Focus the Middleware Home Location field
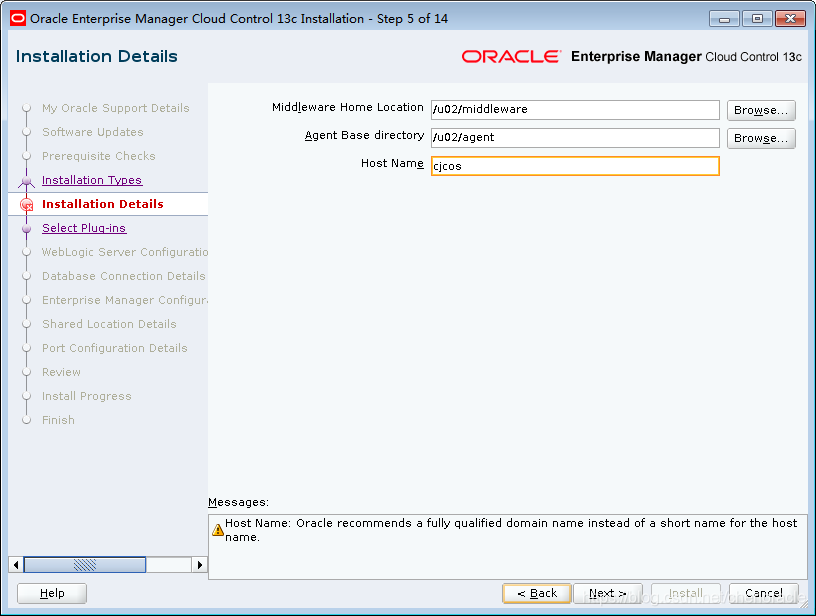 (x=575, y=110)
